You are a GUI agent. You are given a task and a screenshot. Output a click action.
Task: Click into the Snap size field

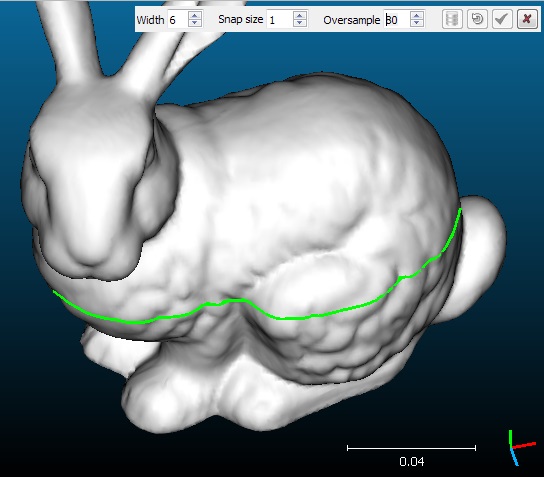pos(280,19)
